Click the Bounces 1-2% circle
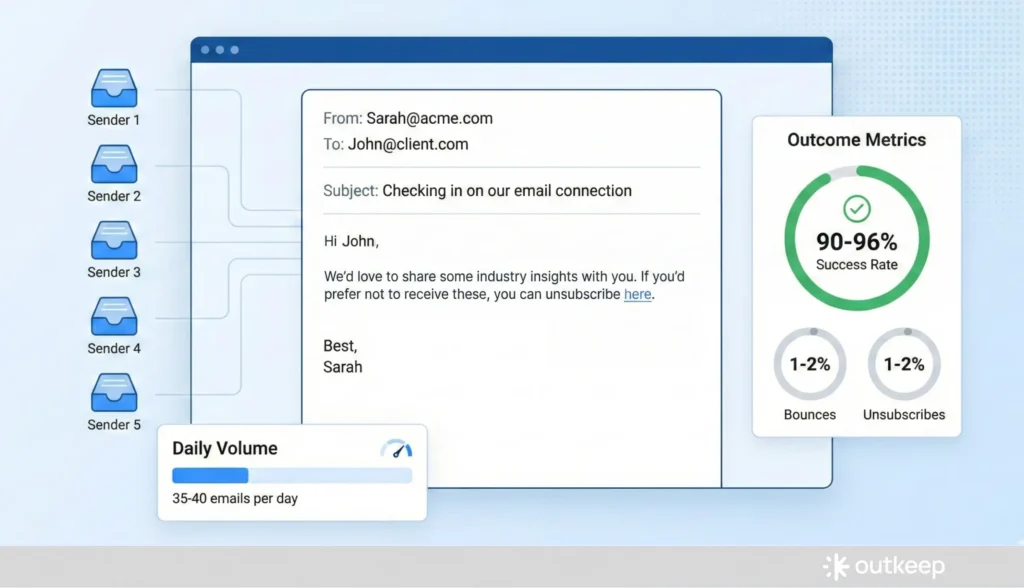Viewport: 1024px width, 588px height. click(809, 364)
